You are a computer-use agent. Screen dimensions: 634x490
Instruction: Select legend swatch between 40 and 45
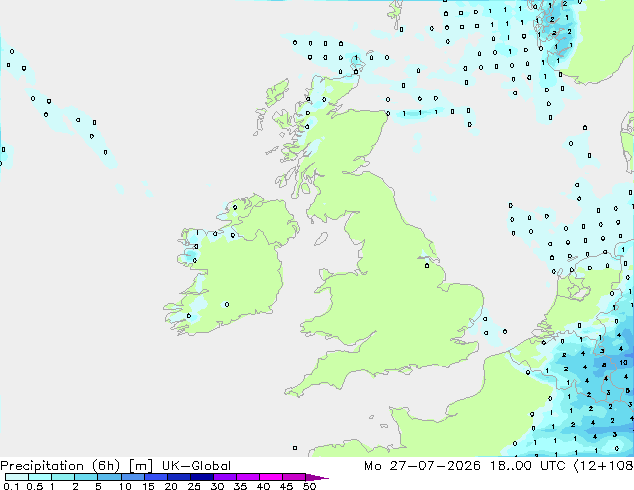(271, 477)
